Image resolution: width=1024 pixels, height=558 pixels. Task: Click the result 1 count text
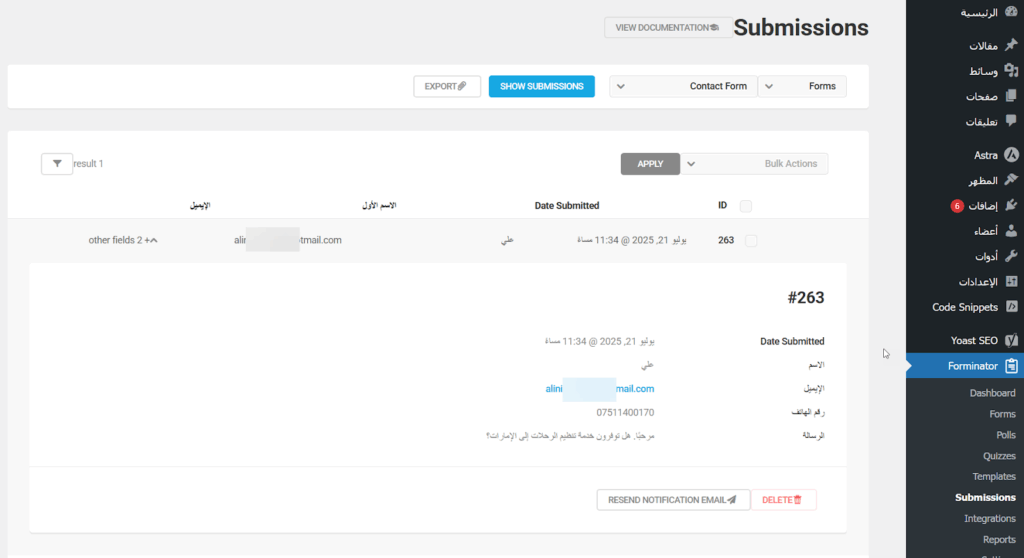click(x=88, y=163)
